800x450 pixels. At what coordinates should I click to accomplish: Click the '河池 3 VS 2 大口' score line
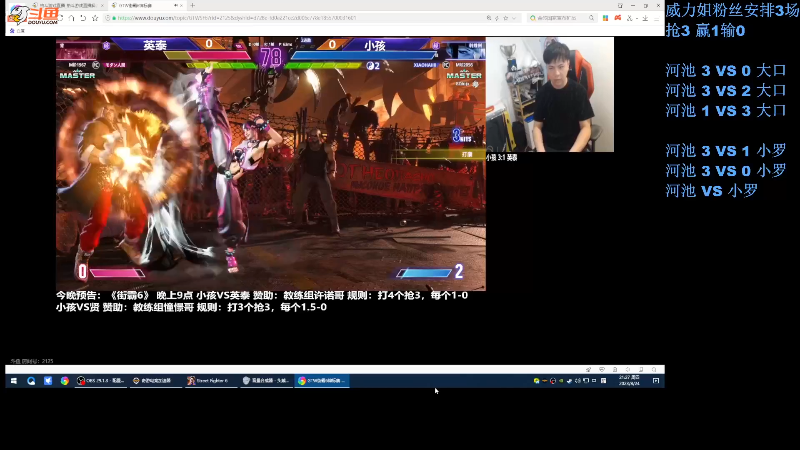point(726,90)
